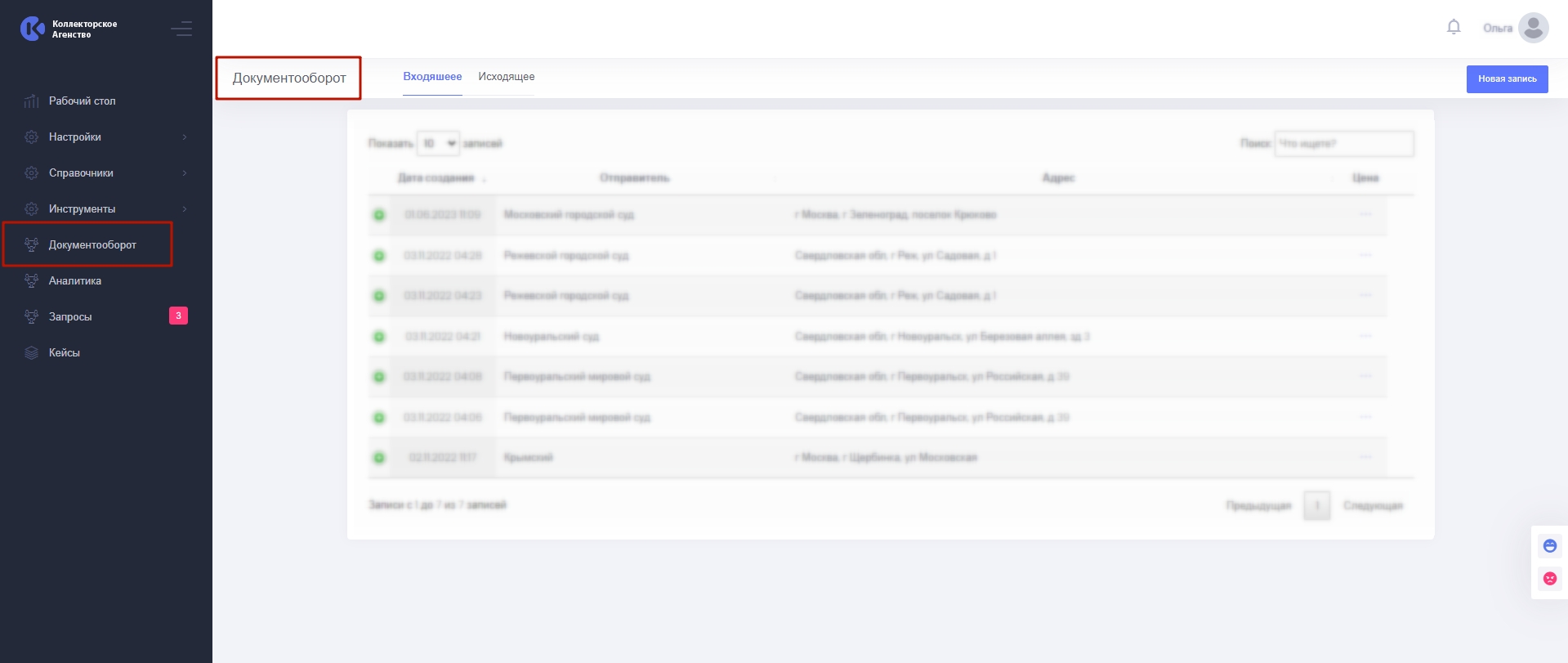Expand the Инструменты submenu
The width and height of the screenshot is (1568, 663).
(x=185, y=209)
